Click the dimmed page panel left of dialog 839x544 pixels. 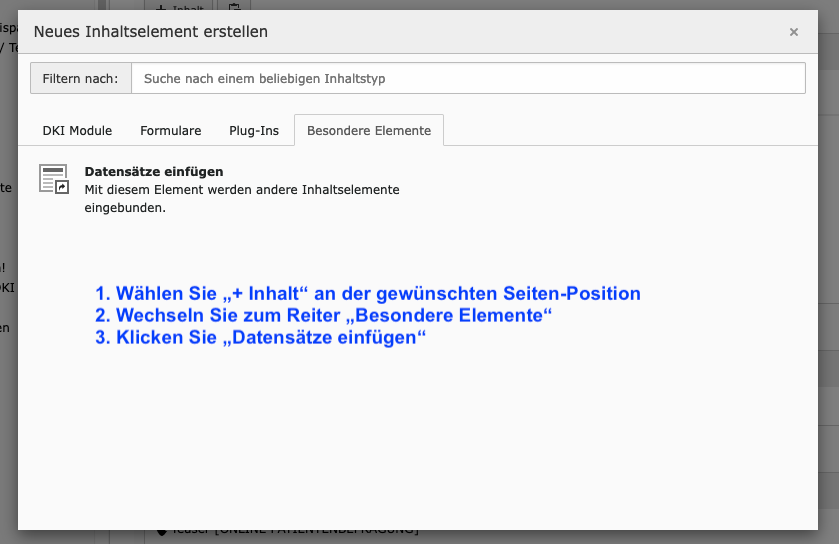[8, 400]
